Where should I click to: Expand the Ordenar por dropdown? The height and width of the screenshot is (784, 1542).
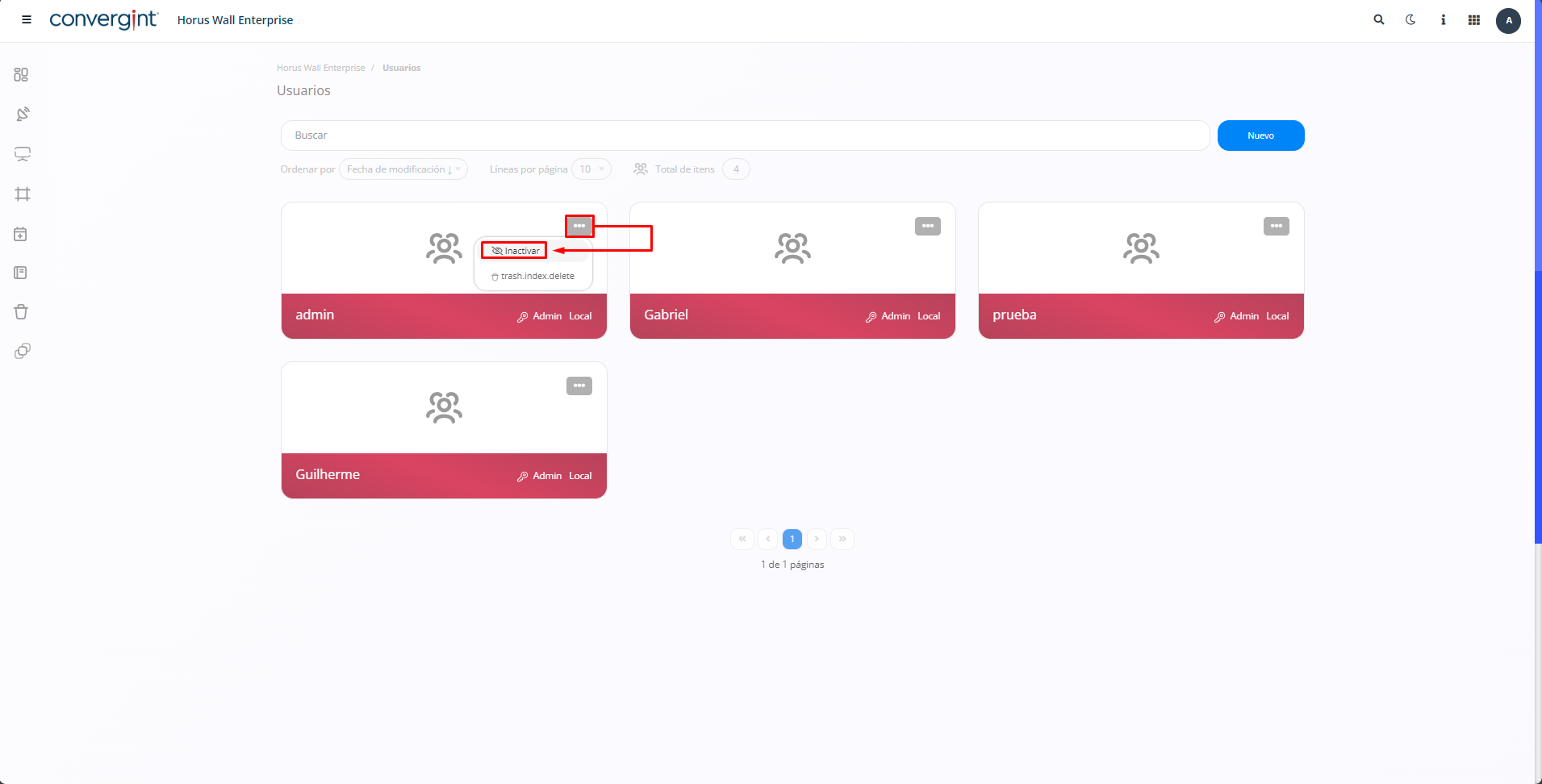(x=403, y=169)
